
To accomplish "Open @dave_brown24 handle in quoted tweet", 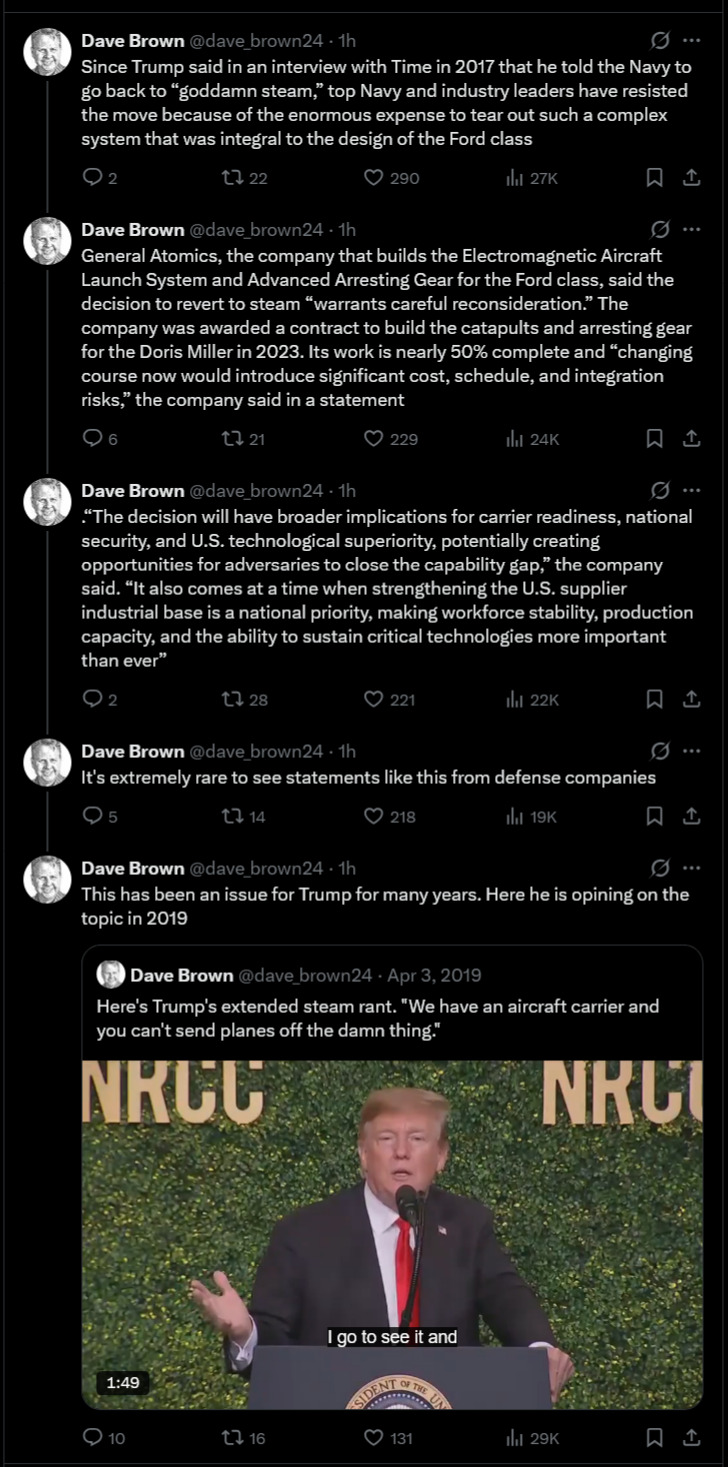I will point(305,974).
